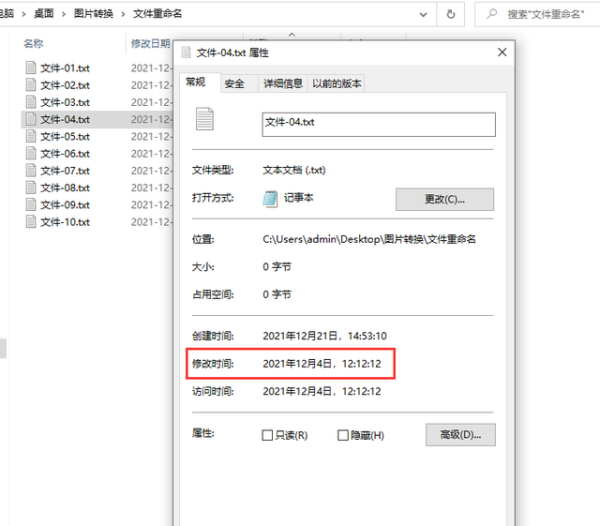Click the file name input field 文件-04.txt
600x526 pixels.
(x=379, y=124)
